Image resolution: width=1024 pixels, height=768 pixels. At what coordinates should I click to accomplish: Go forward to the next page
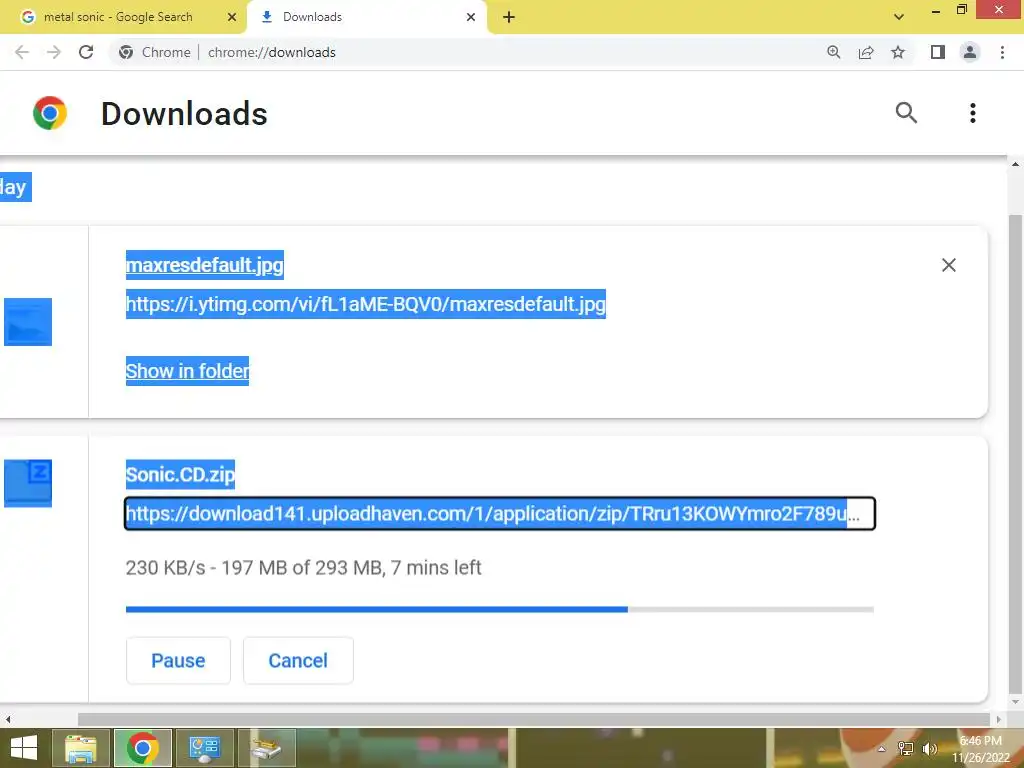(x=54, y=52)
